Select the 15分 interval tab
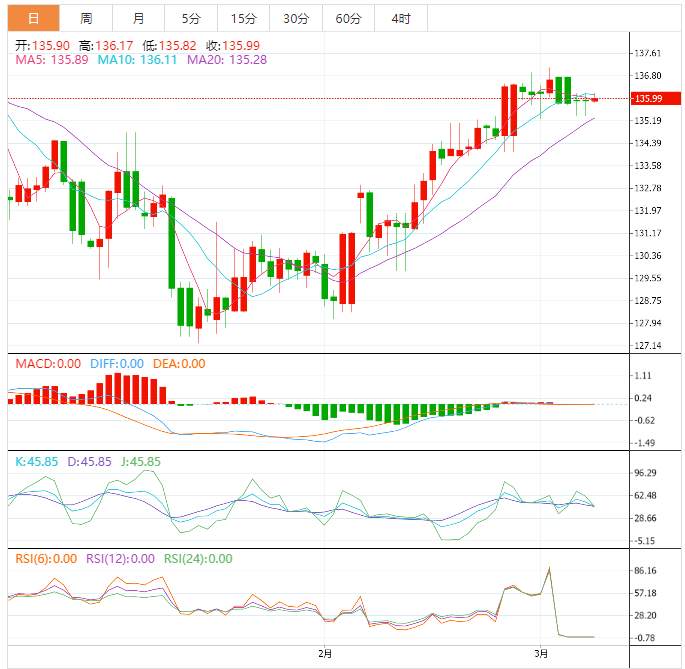 [x=243, y=18]
